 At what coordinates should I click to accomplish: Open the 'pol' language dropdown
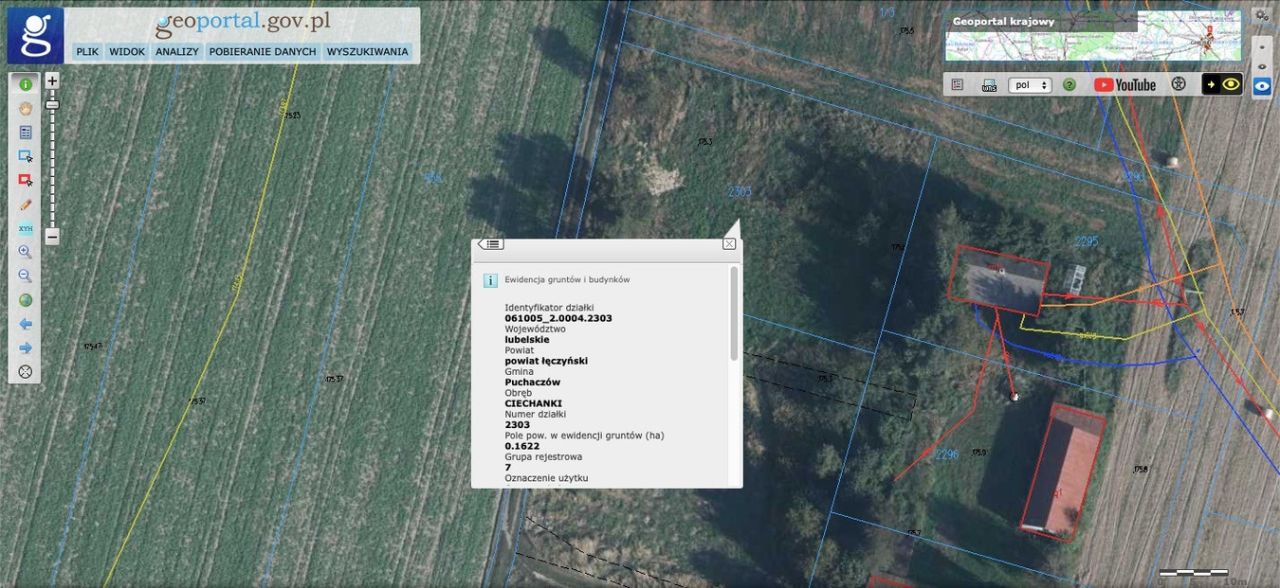pyautogui.click(x=1030, y=85)
